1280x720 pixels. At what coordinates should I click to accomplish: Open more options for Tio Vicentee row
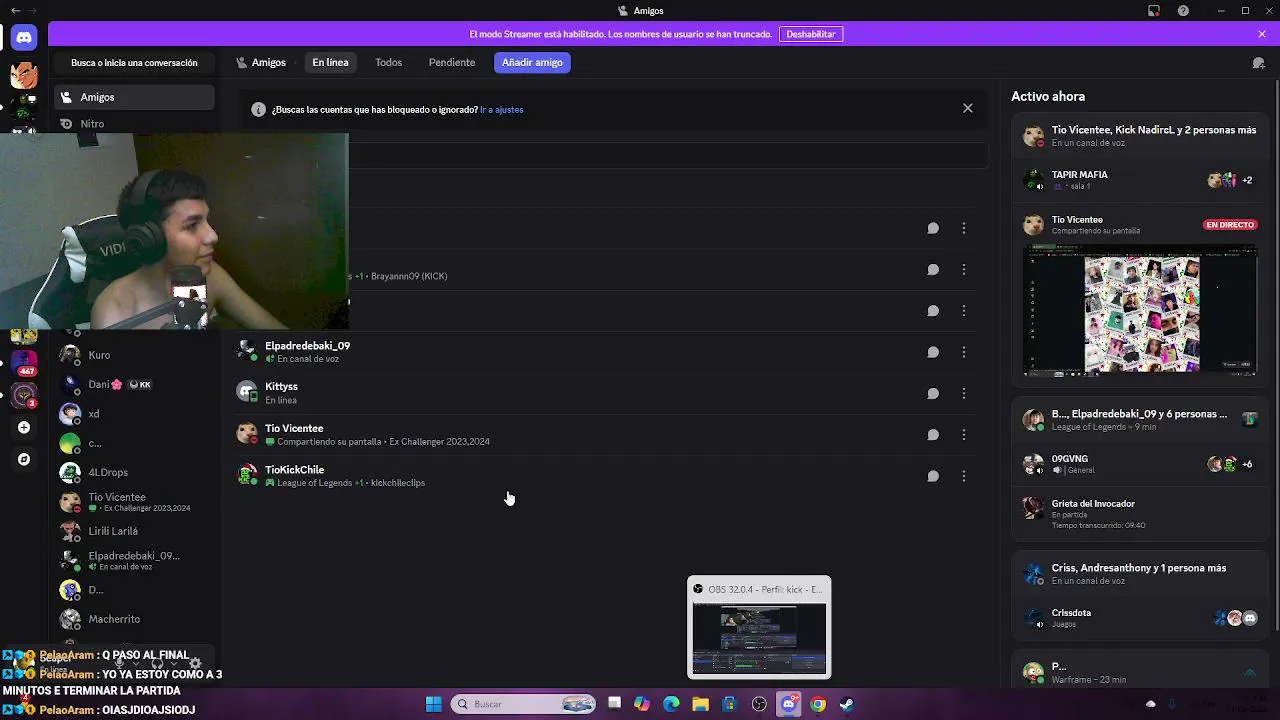[964, 435]
